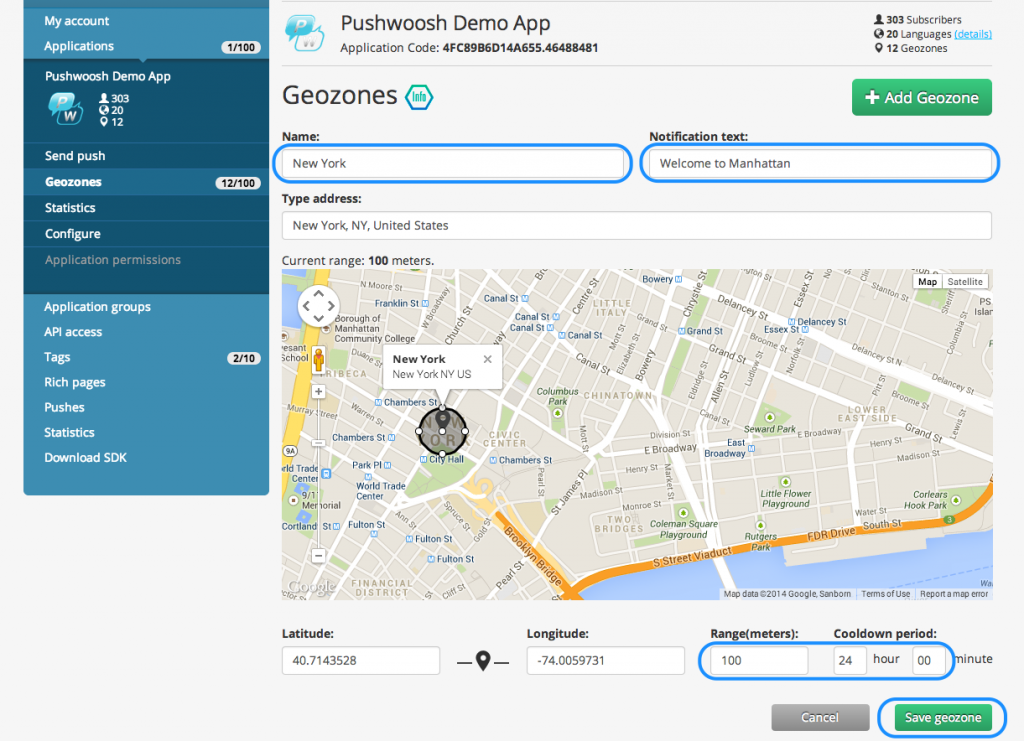Open the languages details link
1024x741 pixels.
pyautogui.click(x=972, y=34)
